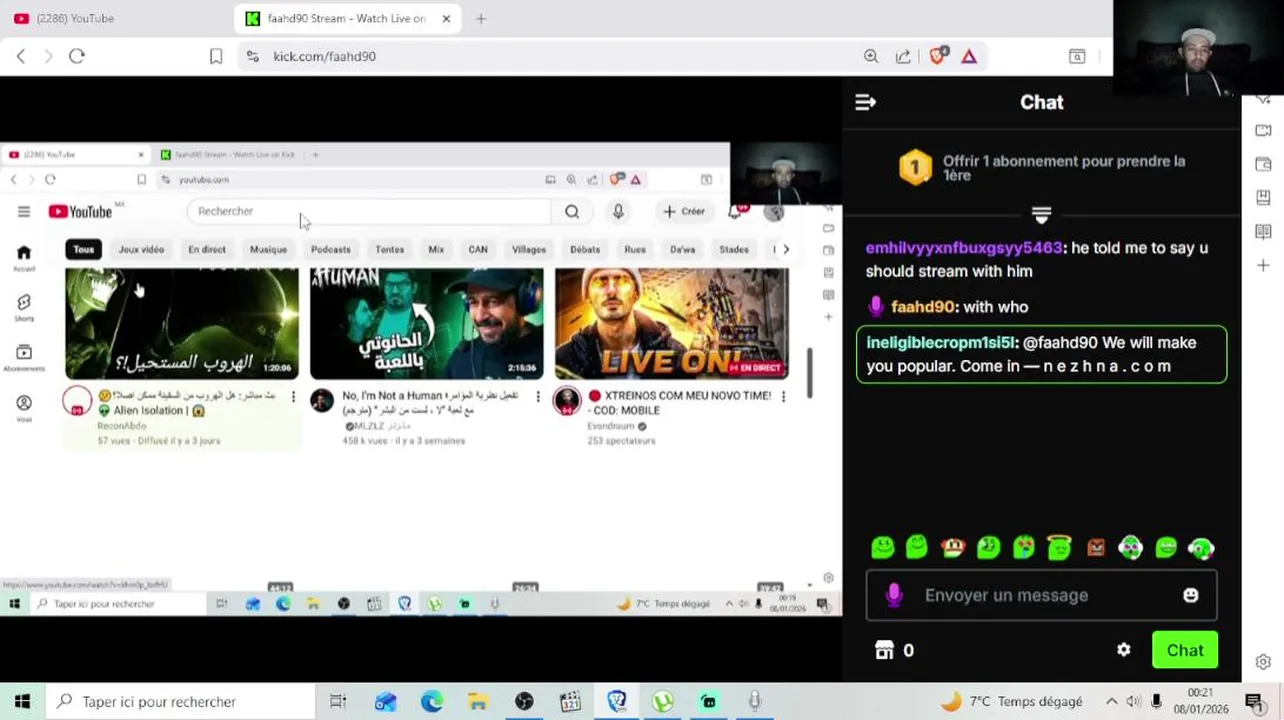
Task: Insert the second green emote
Action: [917, 547]
